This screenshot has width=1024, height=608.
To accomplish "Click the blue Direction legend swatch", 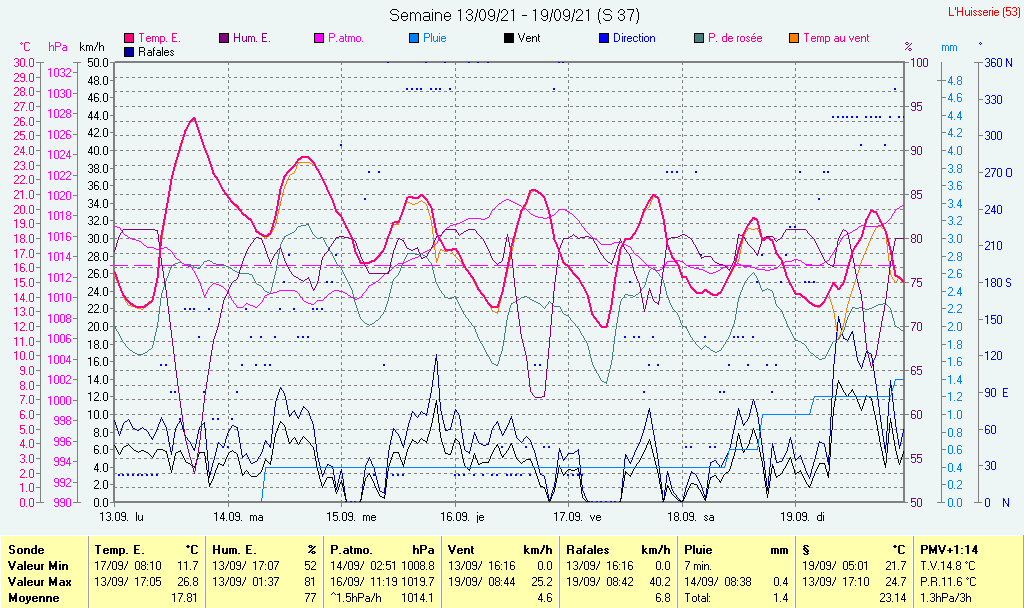I will pos(604,39).
